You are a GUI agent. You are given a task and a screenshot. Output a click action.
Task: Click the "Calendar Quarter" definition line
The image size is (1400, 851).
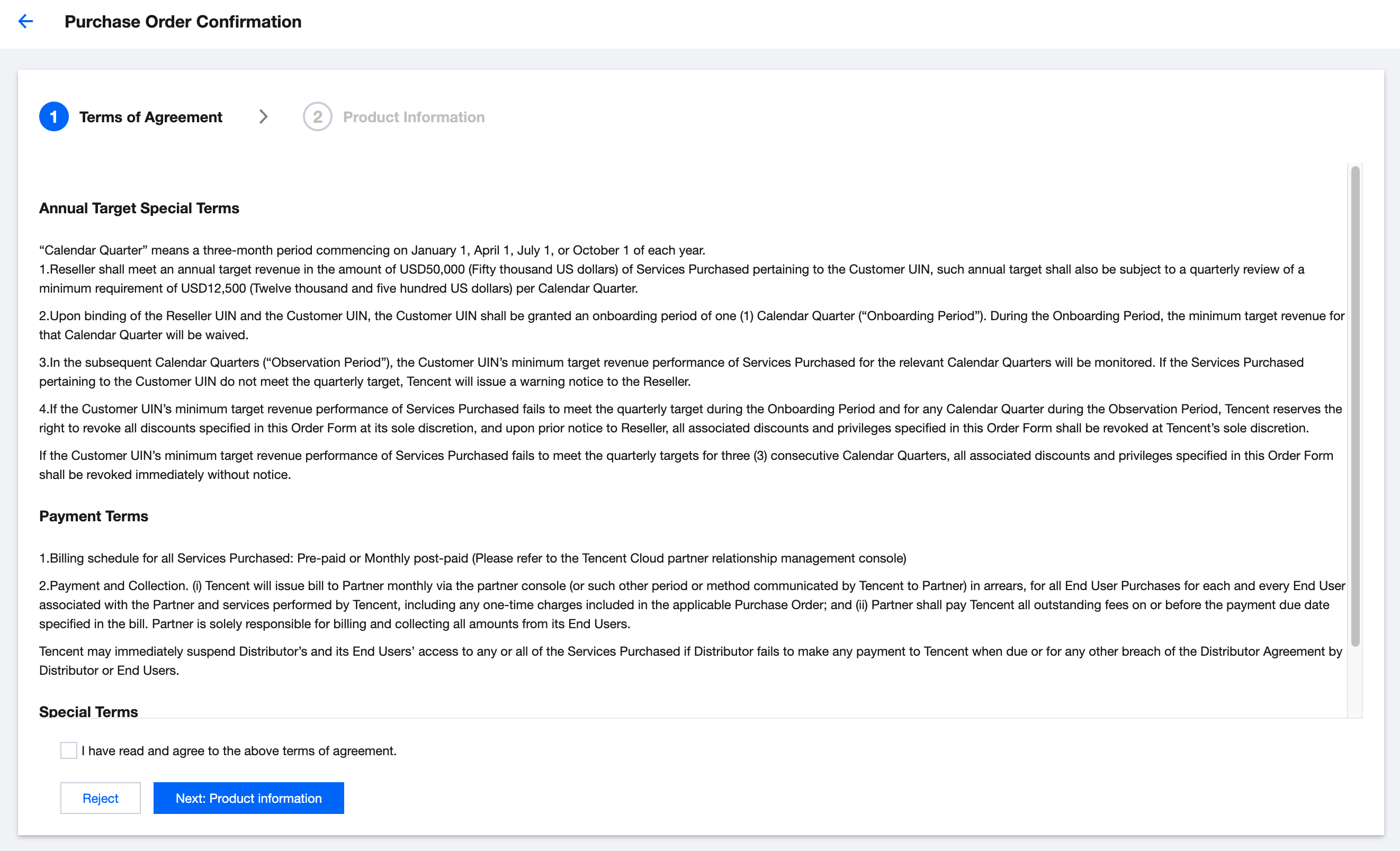pos(372,250)
